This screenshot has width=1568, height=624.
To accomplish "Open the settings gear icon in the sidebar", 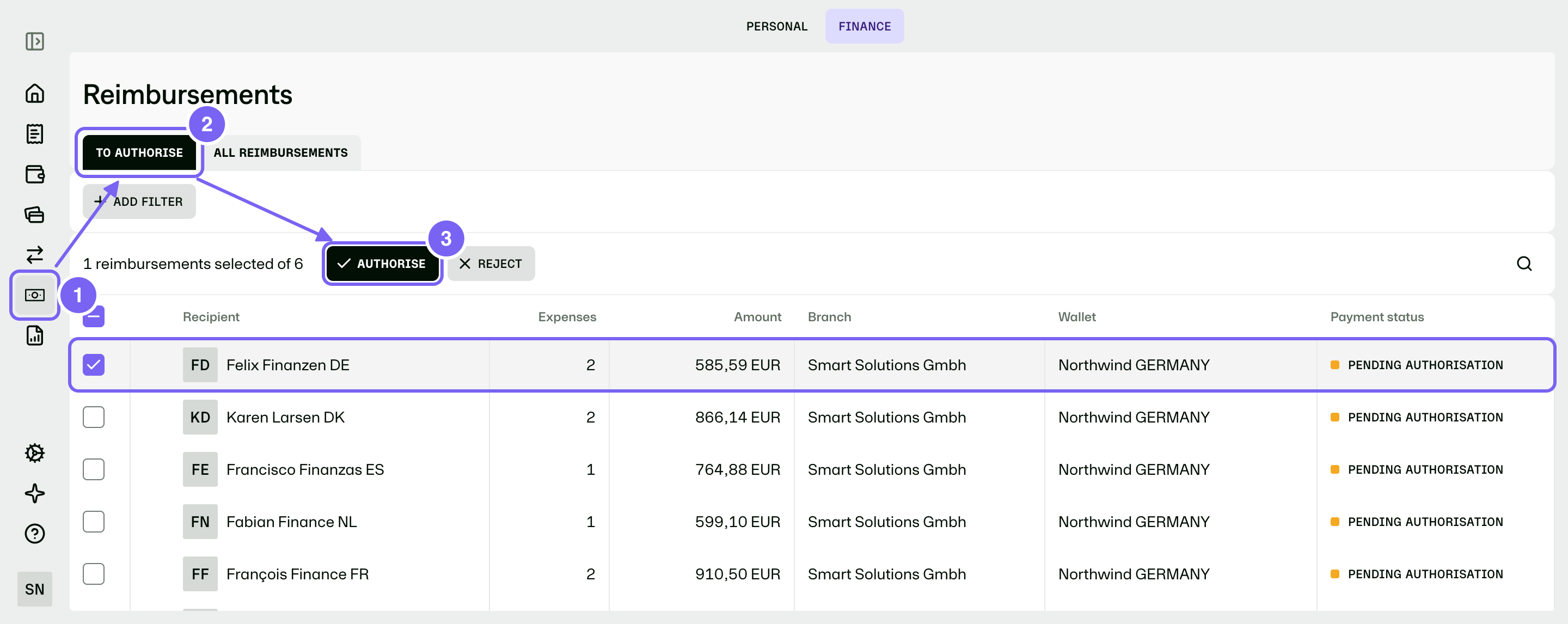I will pyautogui.click(x=35, y=453).
